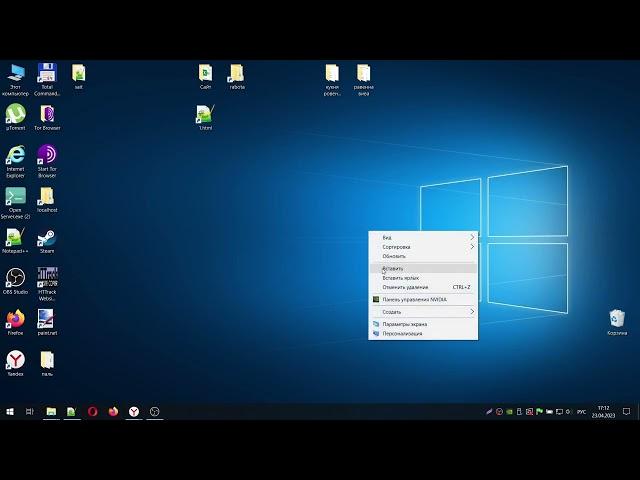This screenshot has height=480, width=640.
Task: Select the Internet Explorer shortcut
Action: pyautogui.click(x=16, y=162)
